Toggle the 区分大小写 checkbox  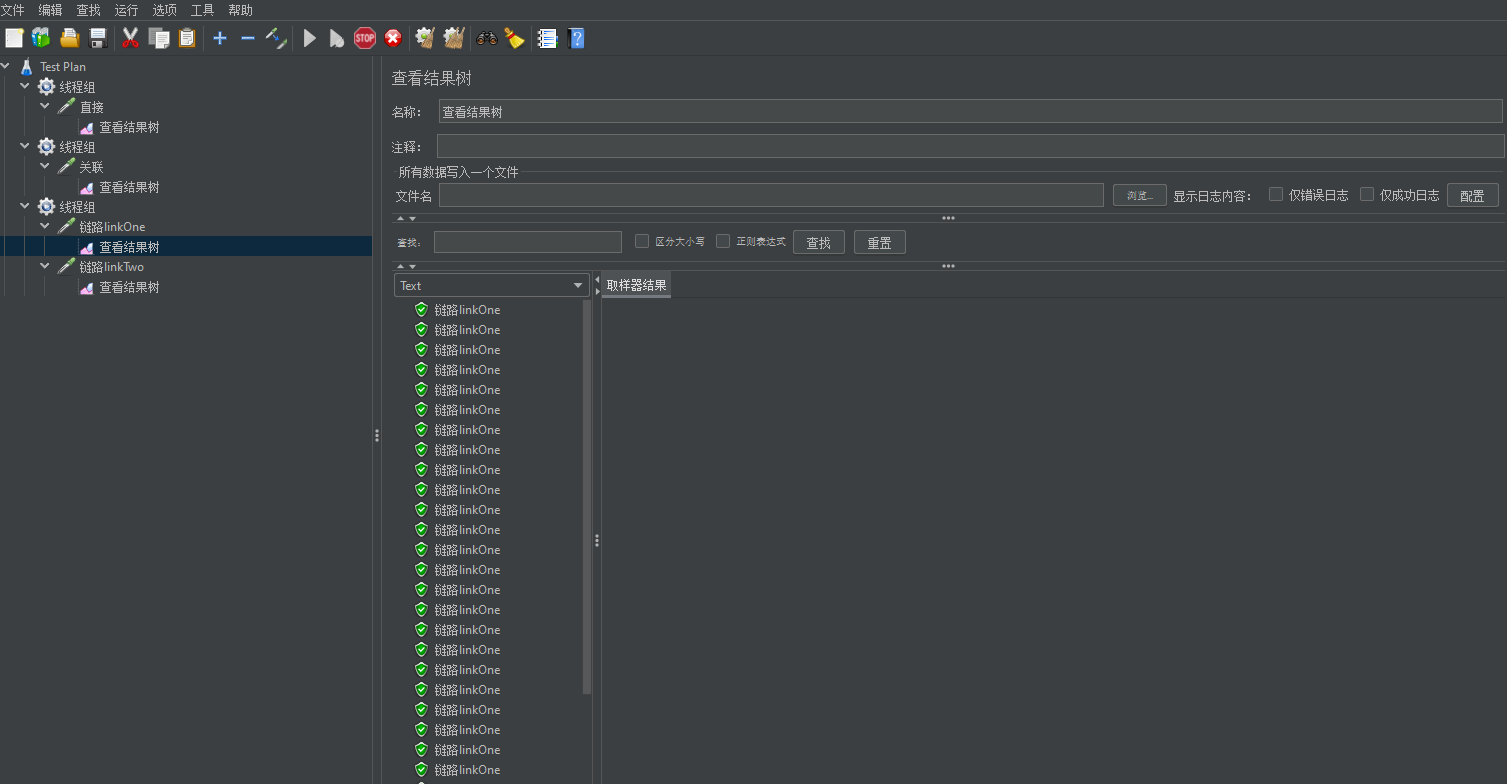[x=642, y=241]
